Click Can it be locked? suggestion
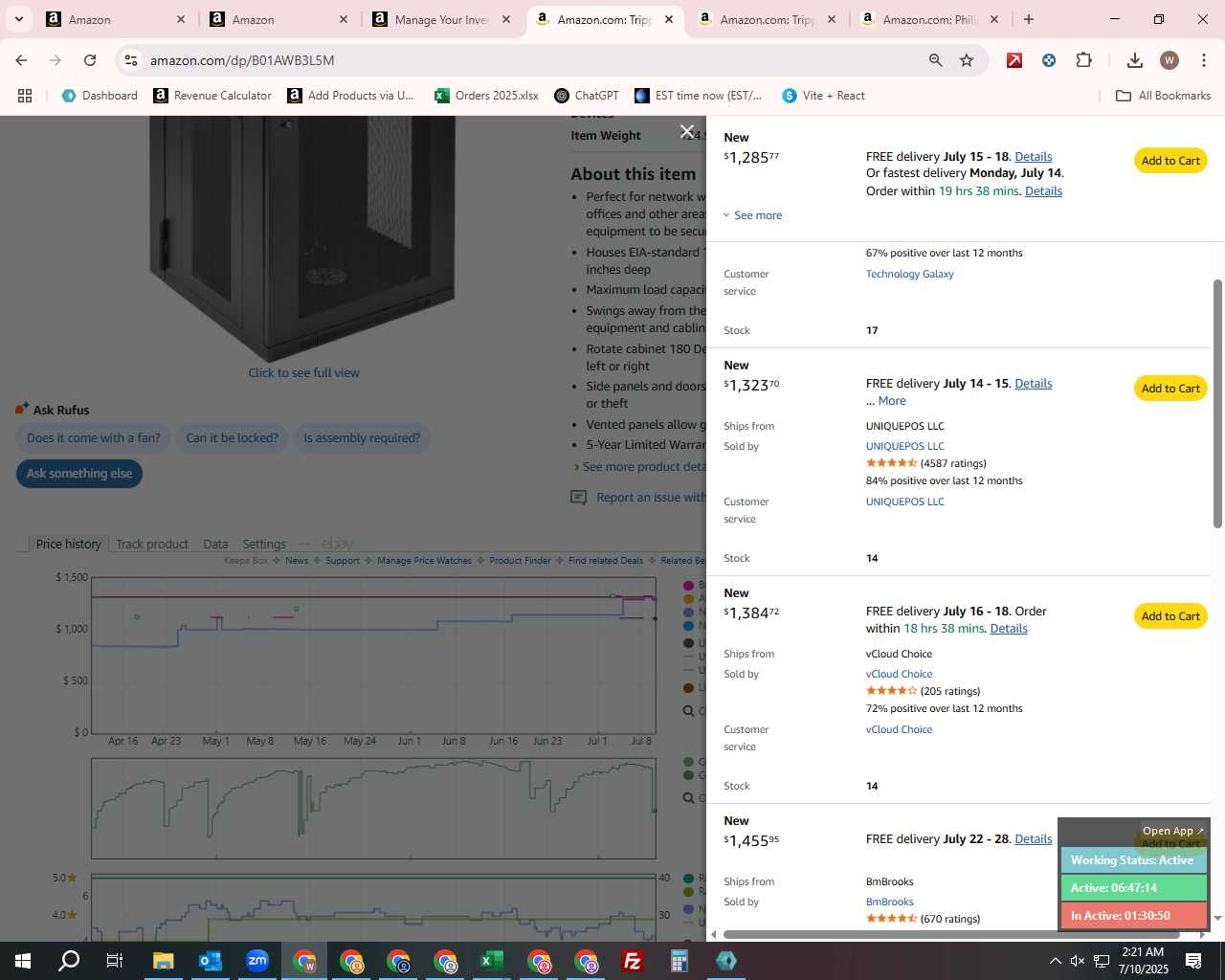Screen dimensions: 1225x980 point(232,438)
